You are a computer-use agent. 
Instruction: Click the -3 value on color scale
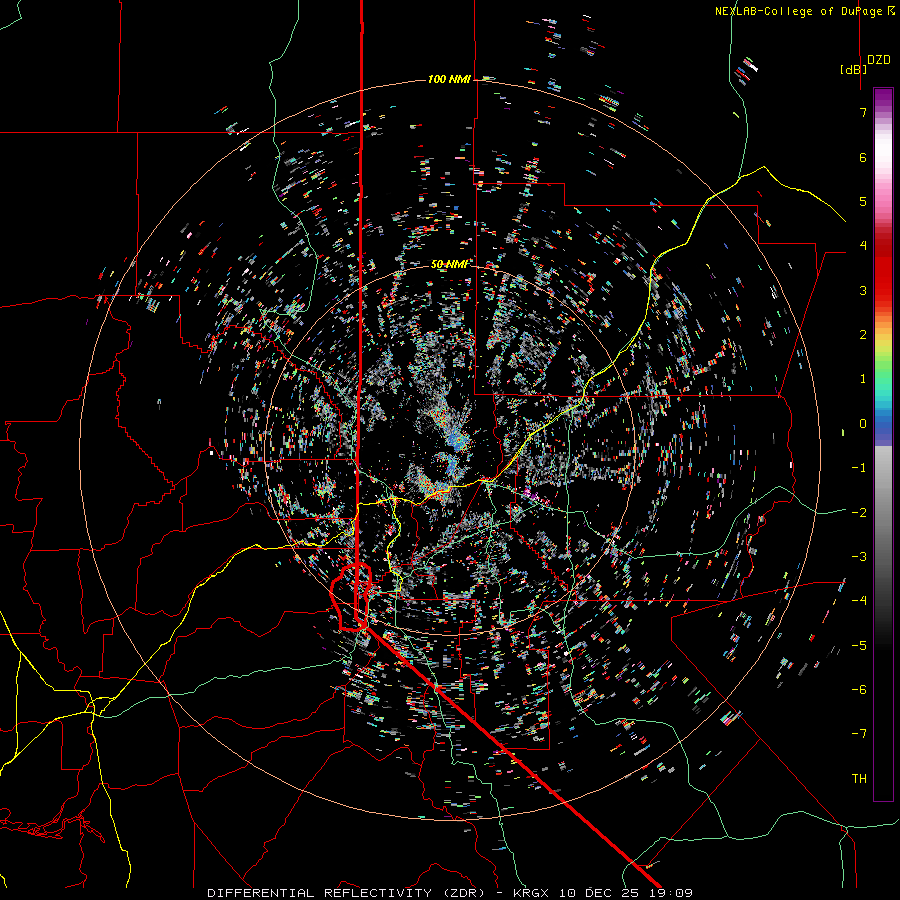click(859, 557)
